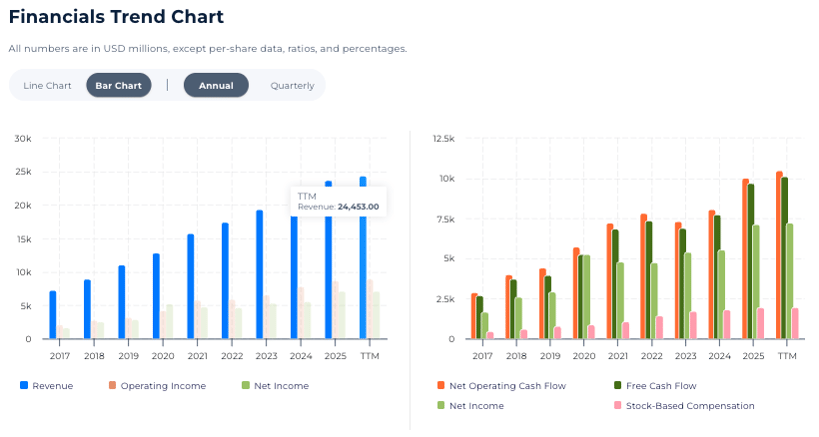819x437 pixels.
Task: Toggle Net Operating Cash Flow legend
Action: (507, 386)
